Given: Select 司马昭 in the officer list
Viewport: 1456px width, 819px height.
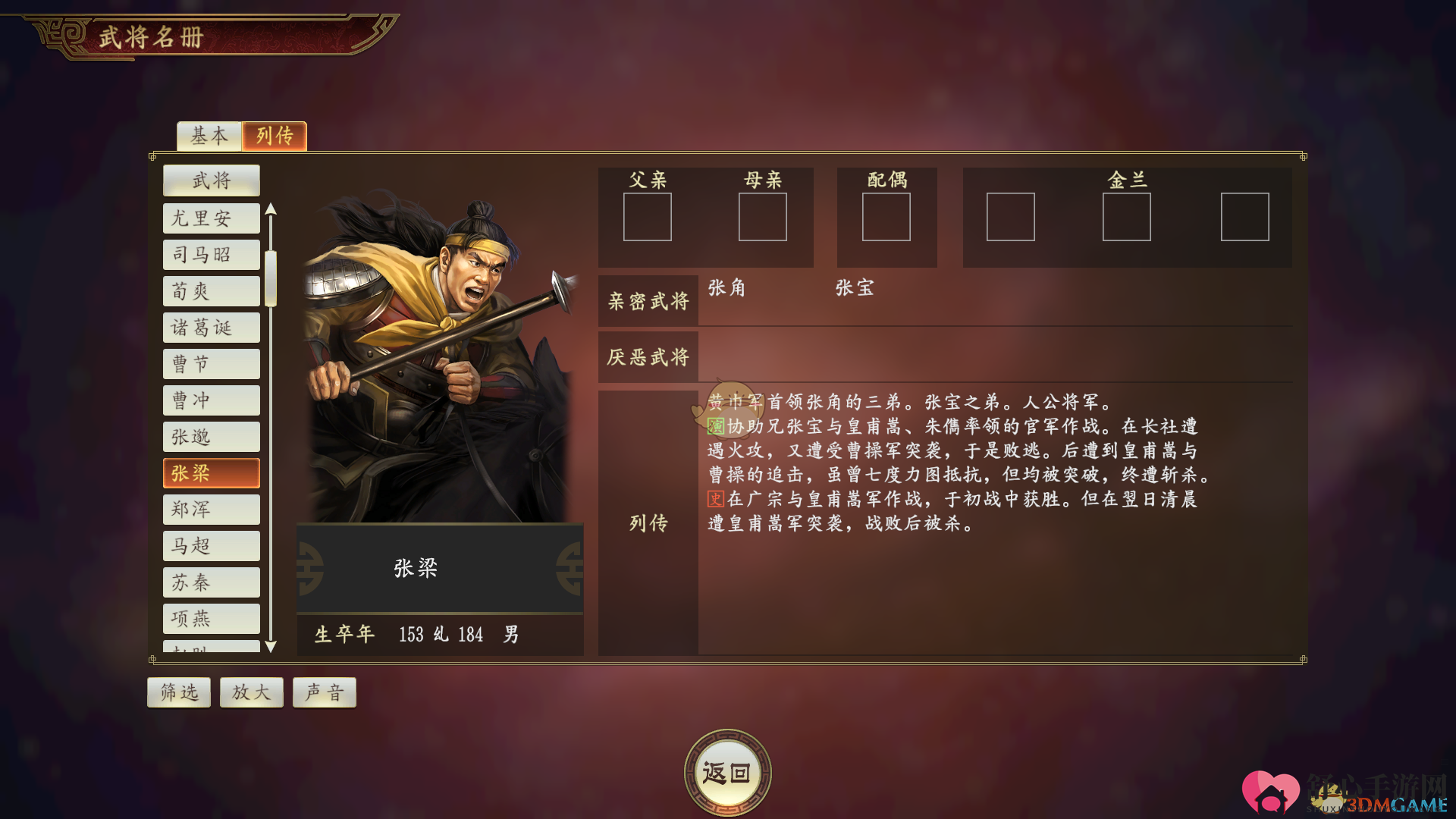Looking at the screenshot, I should coord(212,255).
